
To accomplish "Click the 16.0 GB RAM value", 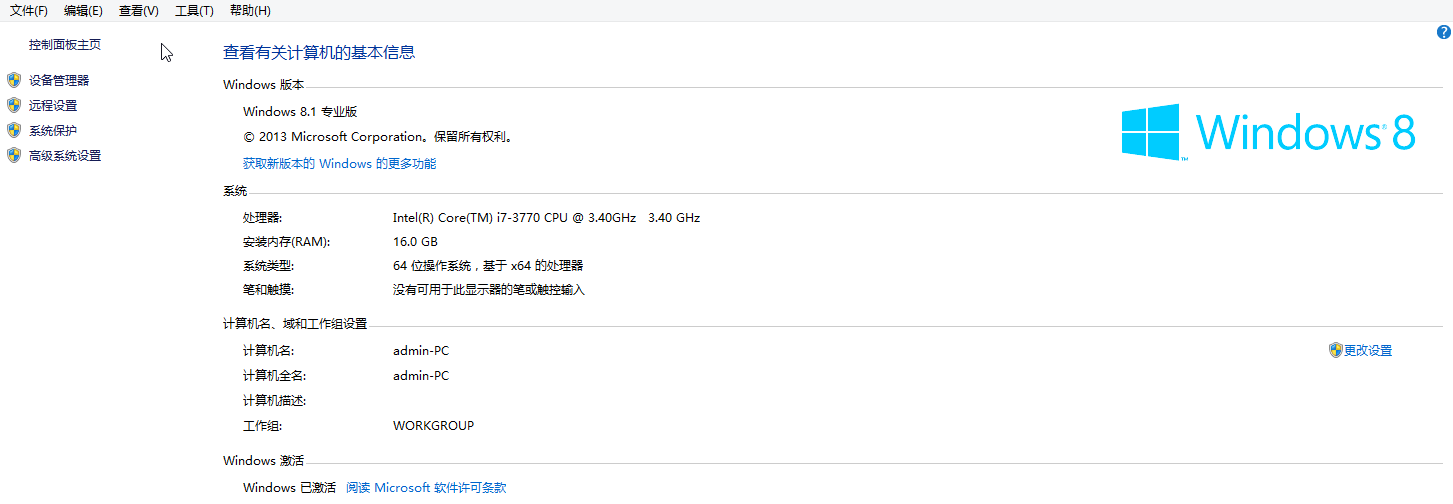I will pyautogui.click(x=415, y=242).
